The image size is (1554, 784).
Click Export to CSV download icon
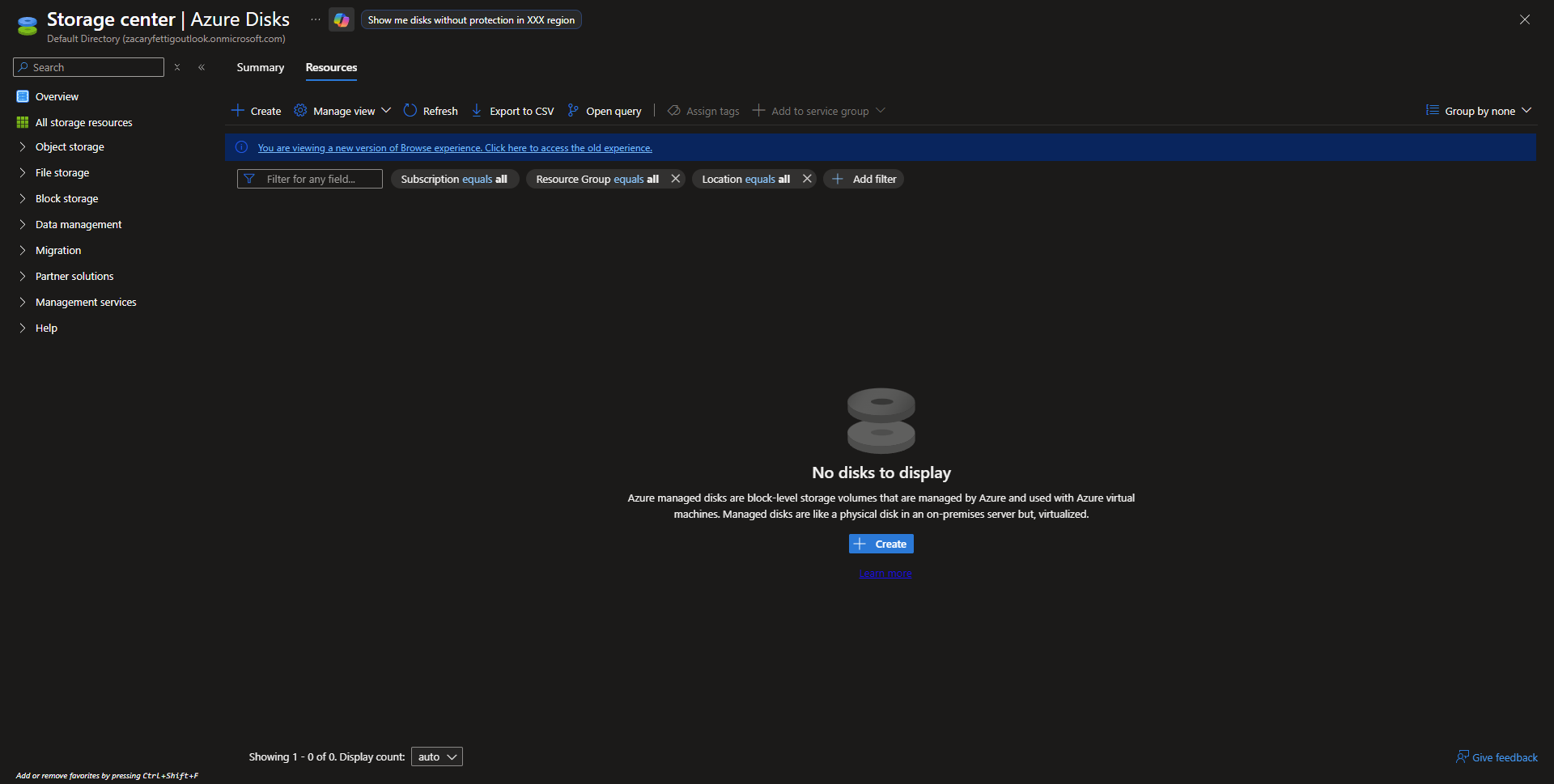pyautogui.click(x=477, y=111)
